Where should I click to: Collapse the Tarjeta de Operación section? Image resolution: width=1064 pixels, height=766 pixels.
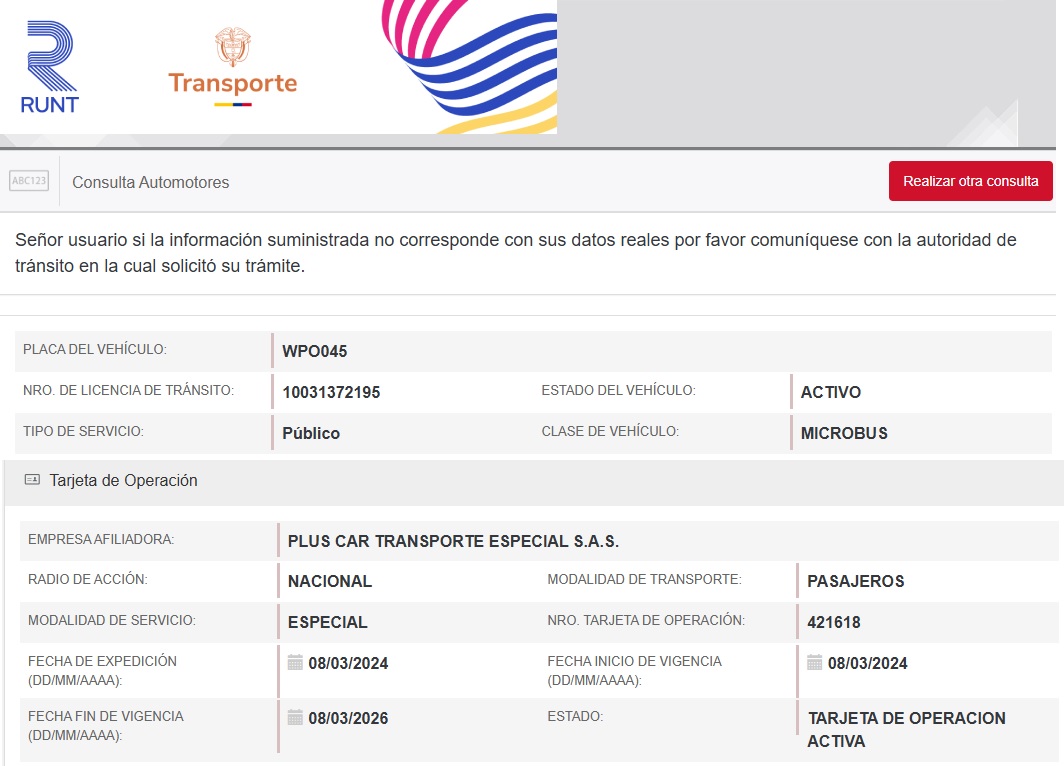point(124,480)
